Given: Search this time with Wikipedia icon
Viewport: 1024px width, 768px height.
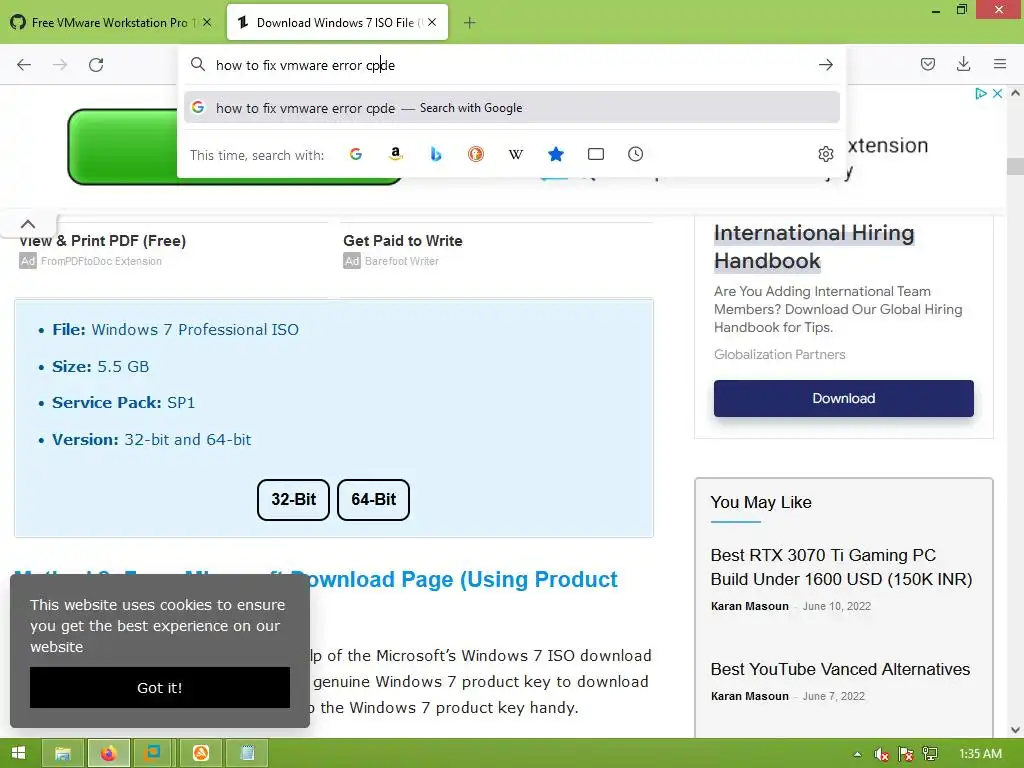Looking at the screenshot, I should [515, 154].
